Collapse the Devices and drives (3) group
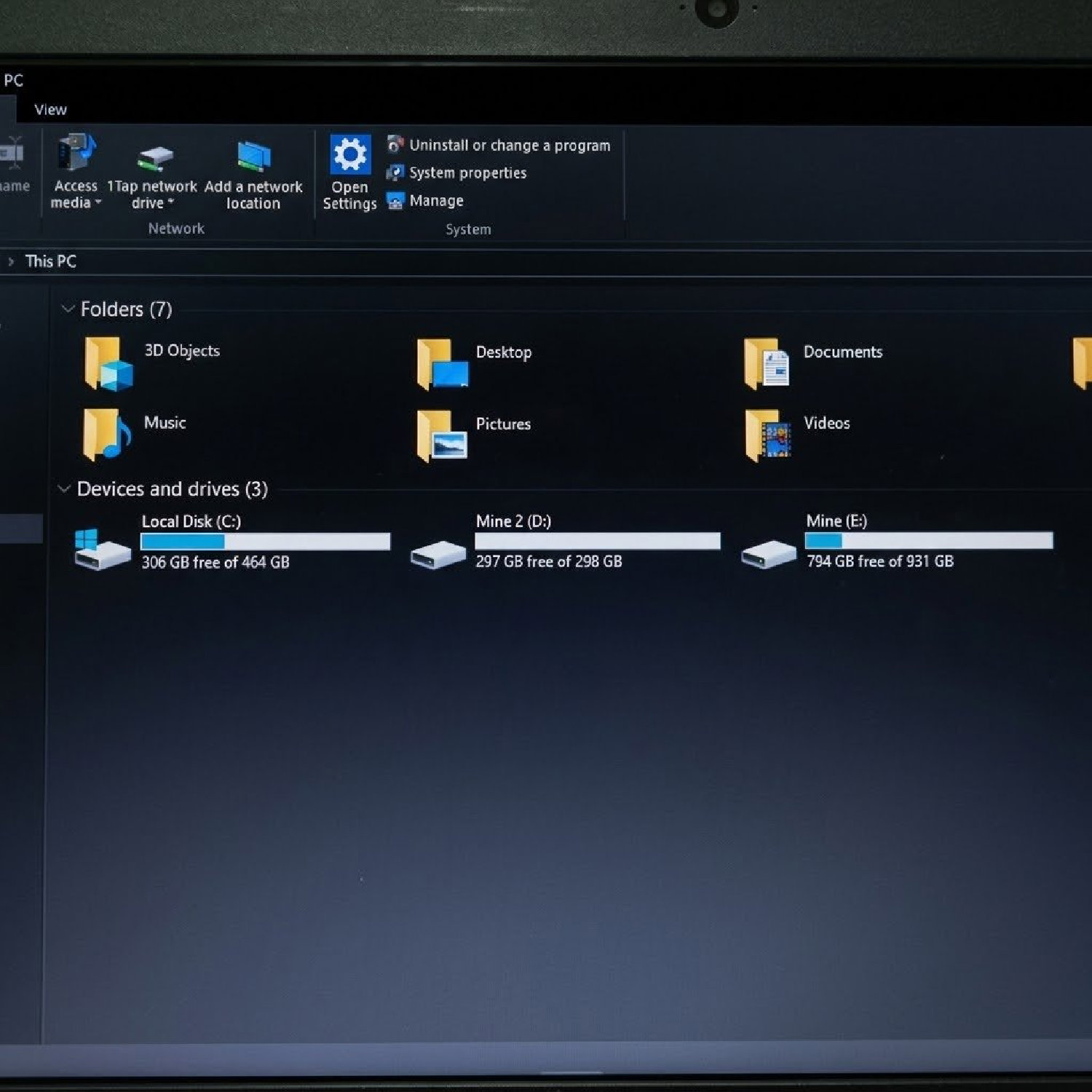 click(64, 488)
